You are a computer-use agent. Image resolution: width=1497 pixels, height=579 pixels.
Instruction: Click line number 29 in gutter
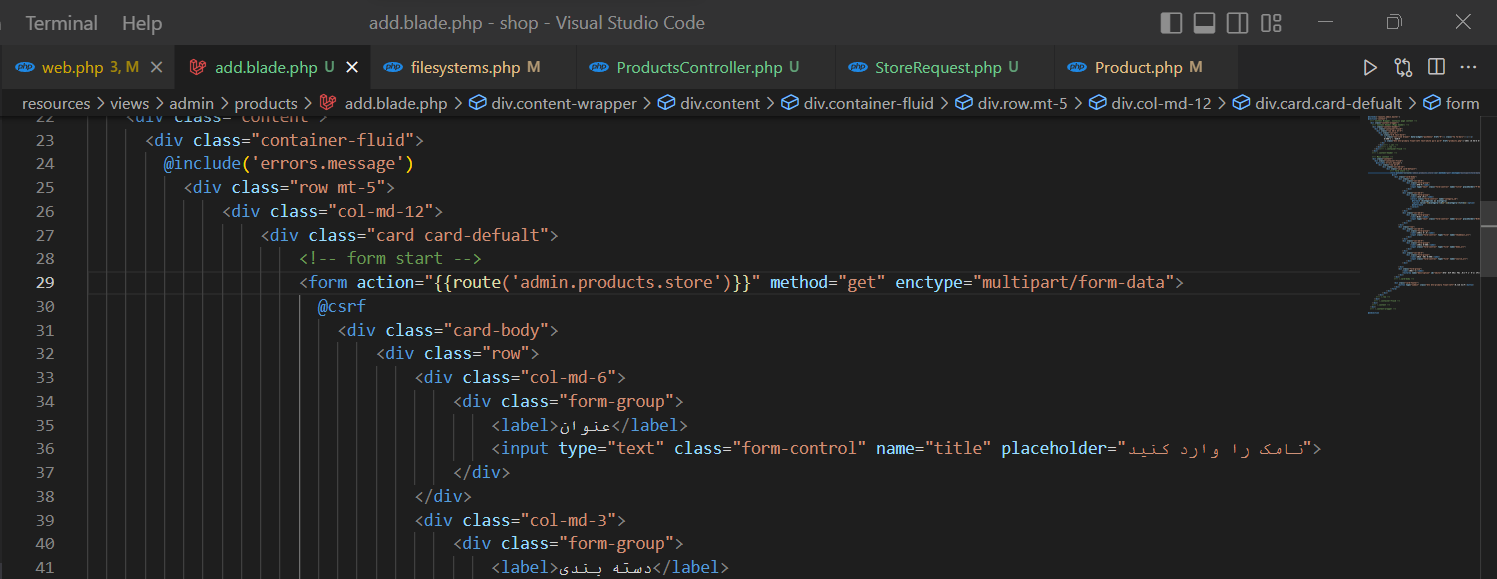(44, 283)
